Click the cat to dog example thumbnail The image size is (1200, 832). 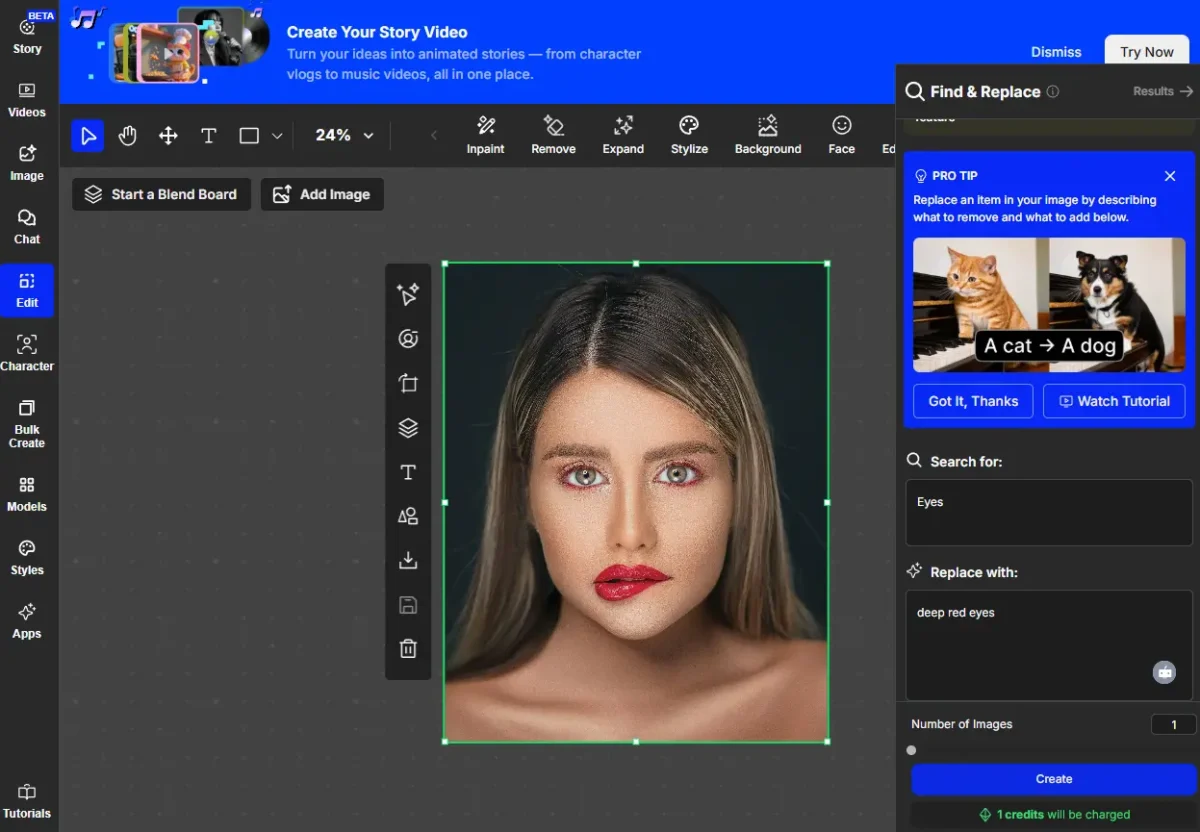1049,305
